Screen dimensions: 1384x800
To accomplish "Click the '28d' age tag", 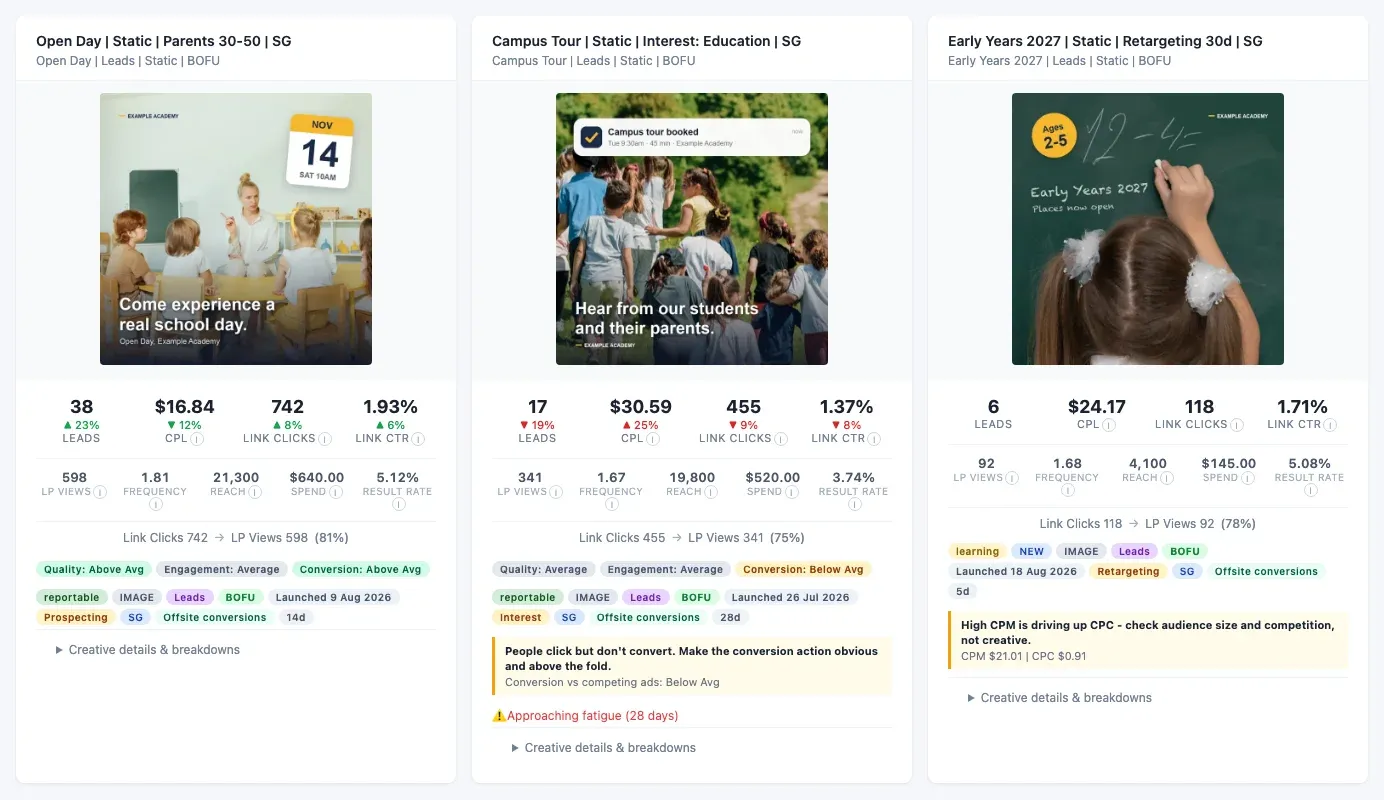I will (731, 617).
